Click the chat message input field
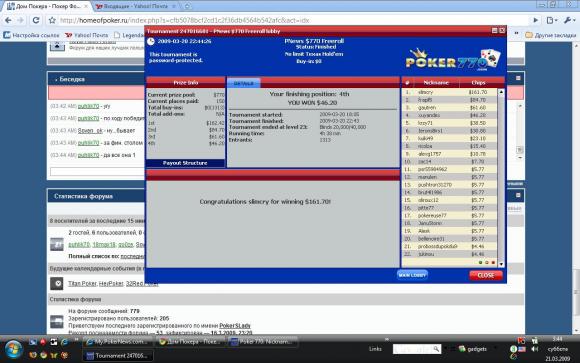 97,171
